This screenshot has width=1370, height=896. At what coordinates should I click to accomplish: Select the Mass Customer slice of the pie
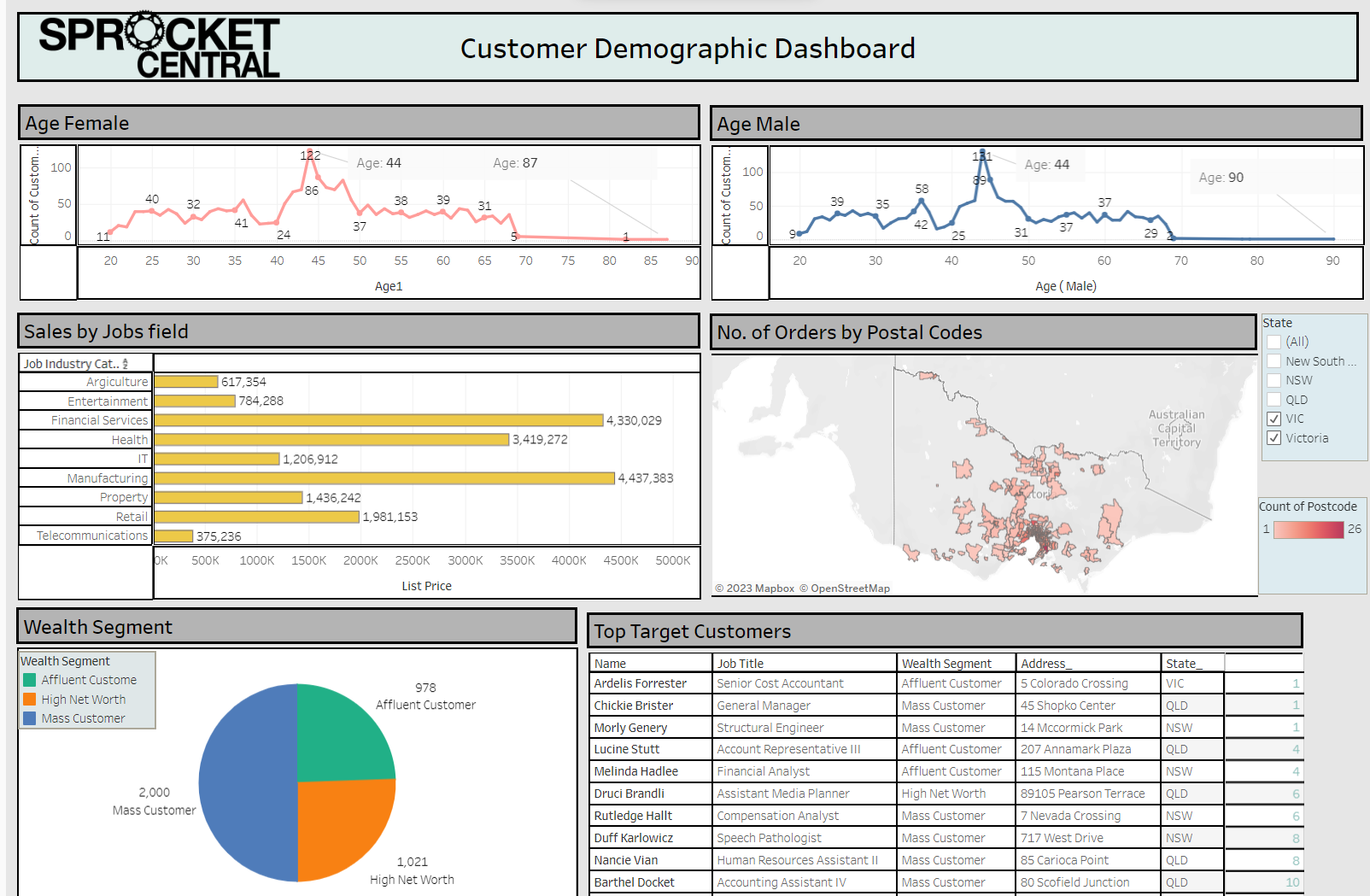248,782
